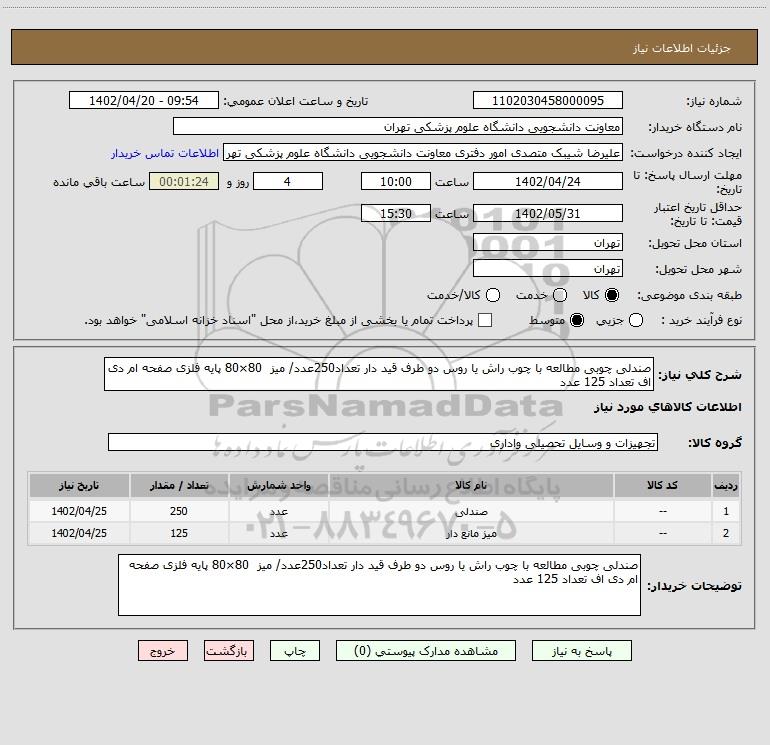Viewport: 770px width, 745px height.
Task: Select the کالا radio button
Action: [612, 295]
